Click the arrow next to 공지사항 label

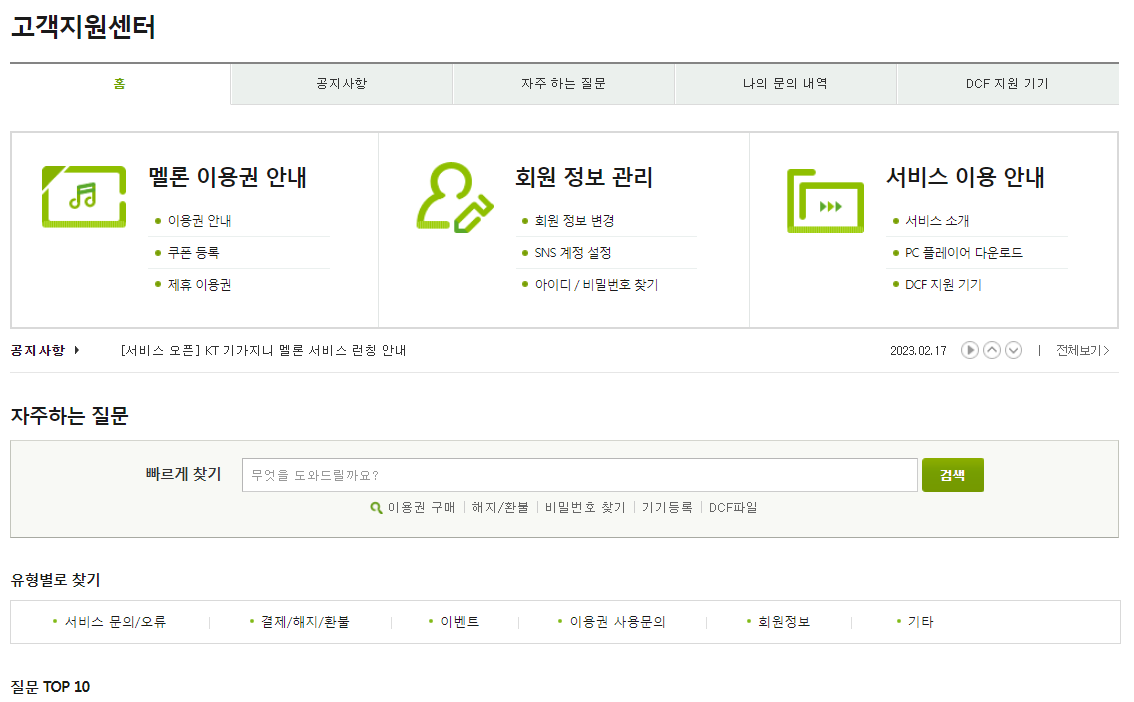(77, 351)
